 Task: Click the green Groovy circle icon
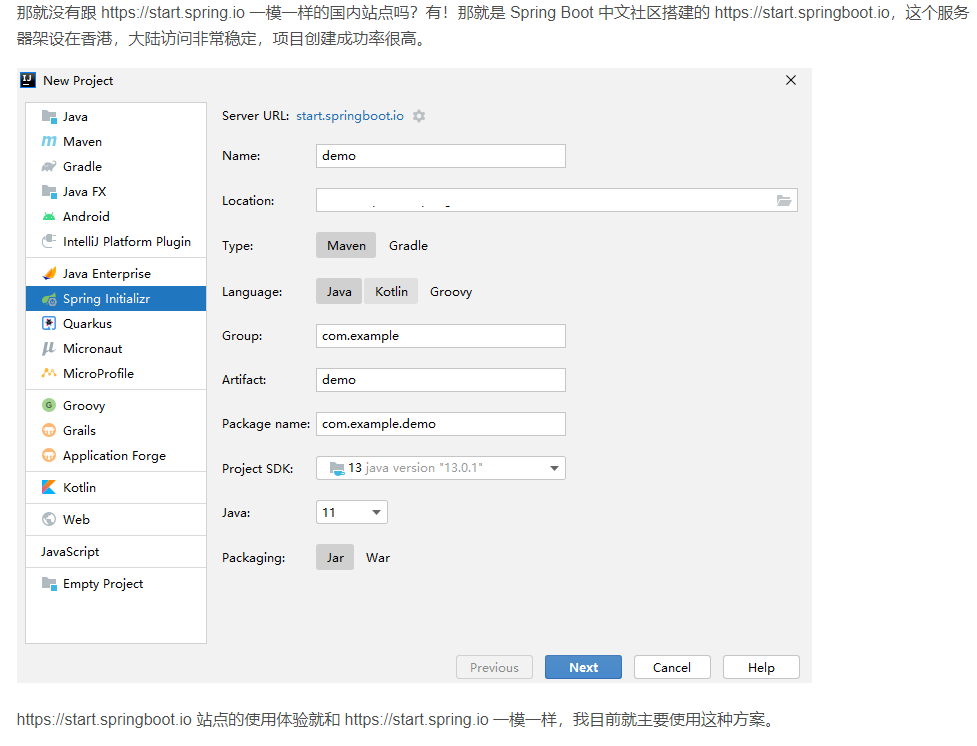point(49,406)
